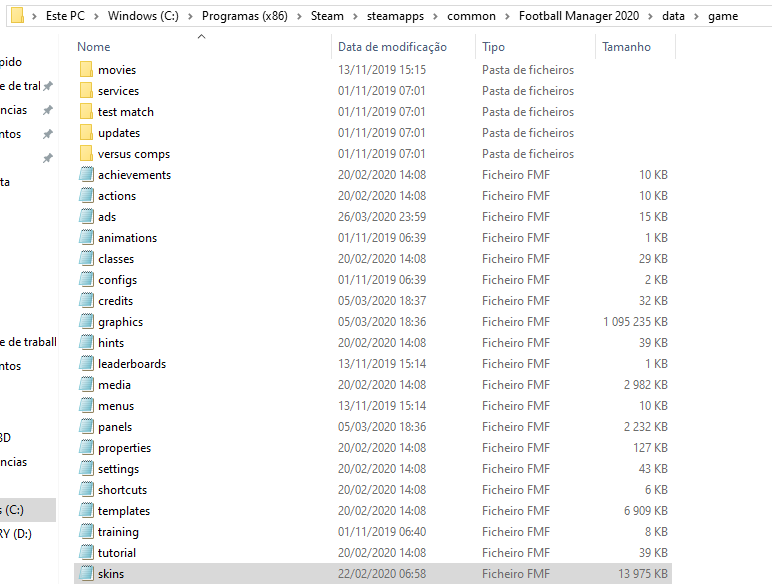This screenshot has height=584, width=772.
Task: Expand the chevron after steamapps in path
Action: (435, 16)
